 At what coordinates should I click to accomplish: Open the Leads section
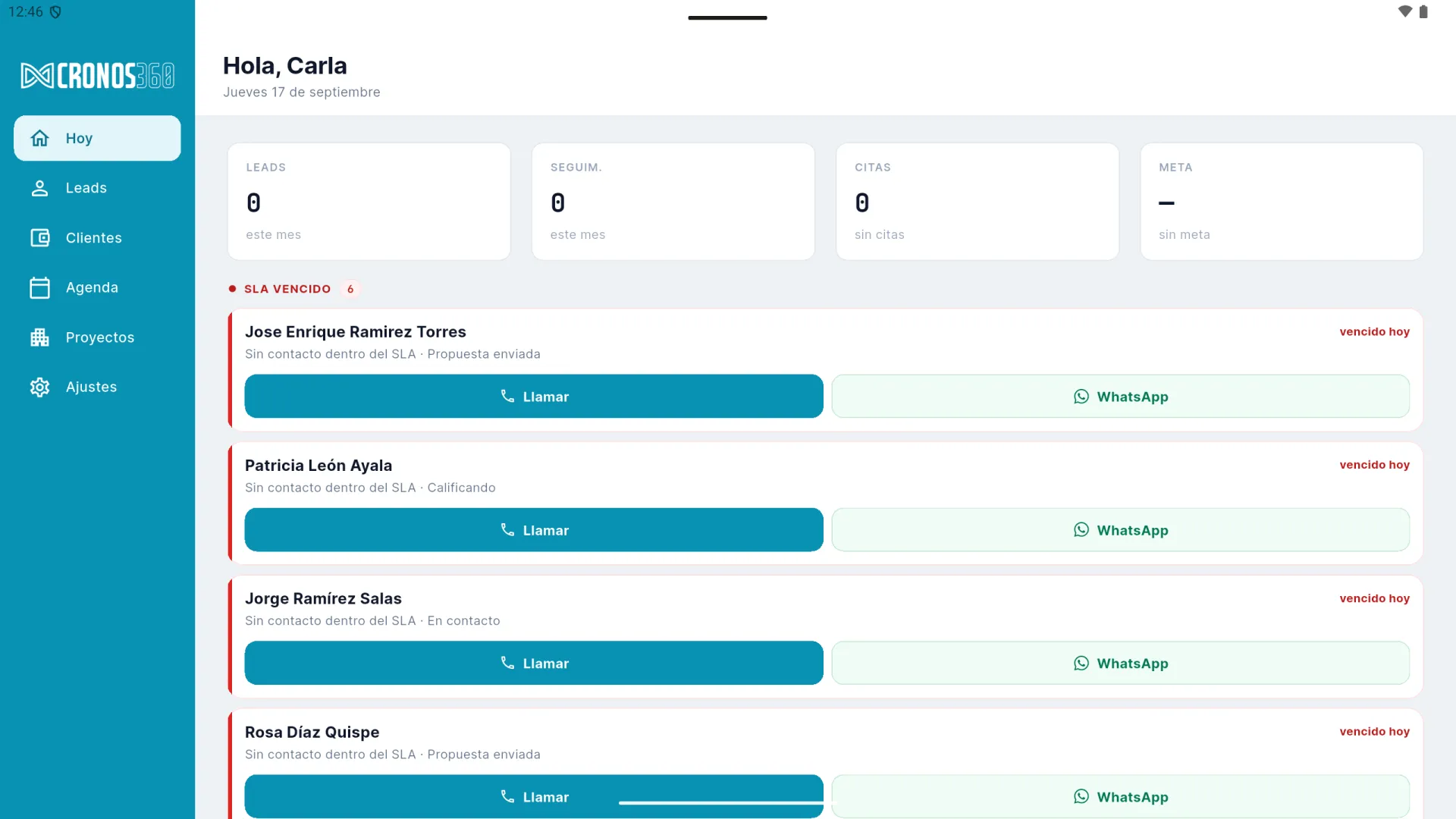[x=97, y=188]
